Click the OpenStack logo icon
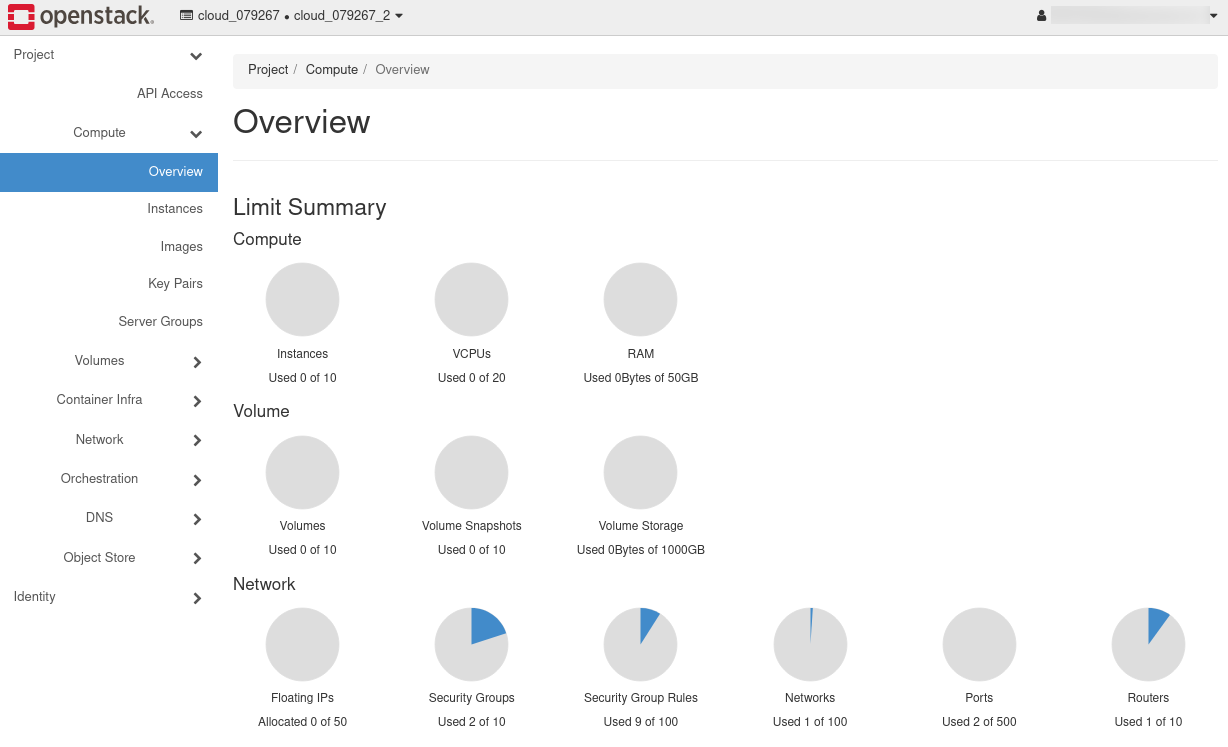 pyautogui.click(x=22, y=16)
